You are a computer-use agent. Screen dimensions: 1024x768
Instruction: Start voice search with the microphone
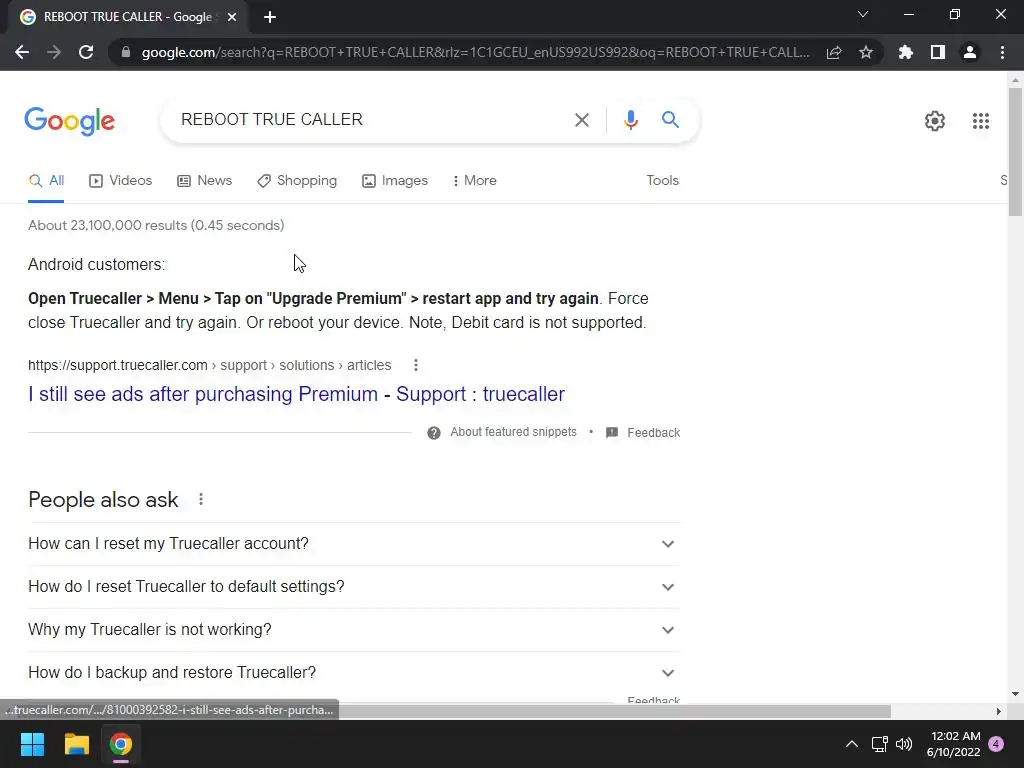coord(630,120)
